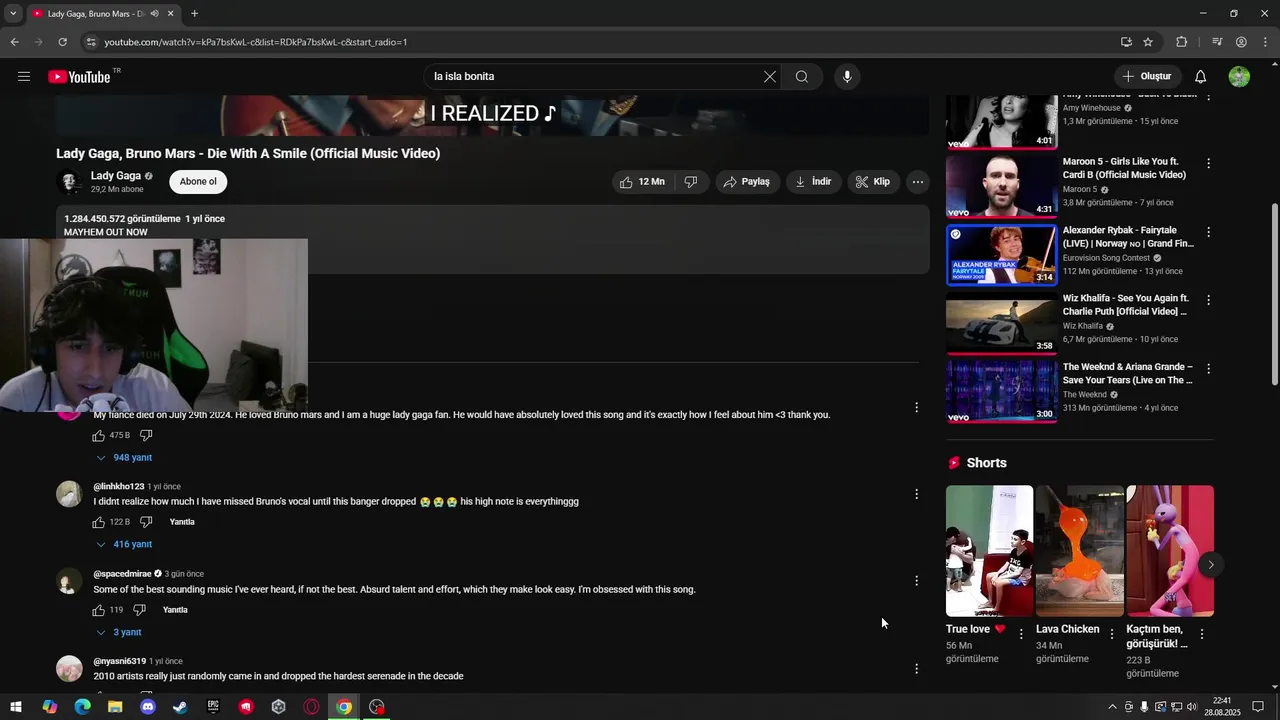Open options for the fiance comment
The width and height of the screenshot is (1280, 720).
coord(916,407)
